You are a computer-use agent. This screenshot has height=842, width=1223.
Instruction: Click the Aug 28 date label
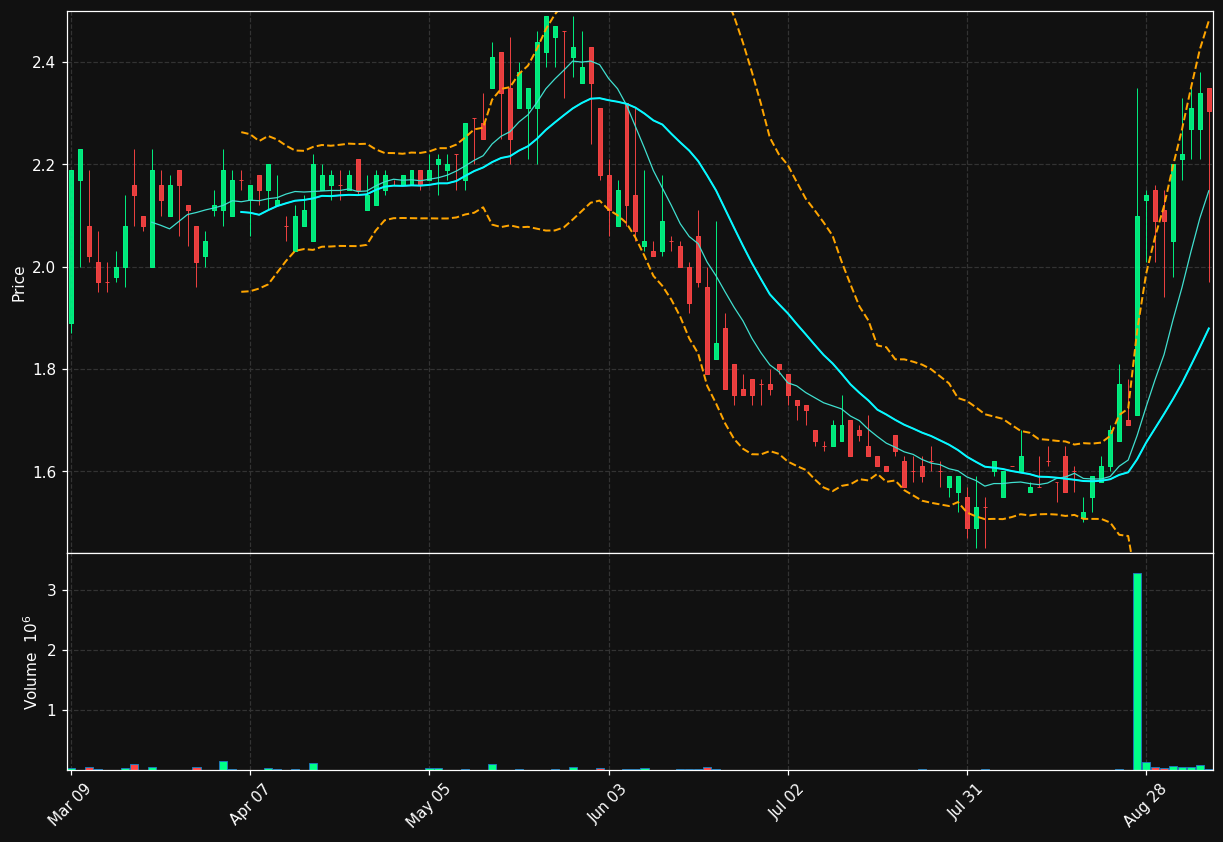point(1145,805)
